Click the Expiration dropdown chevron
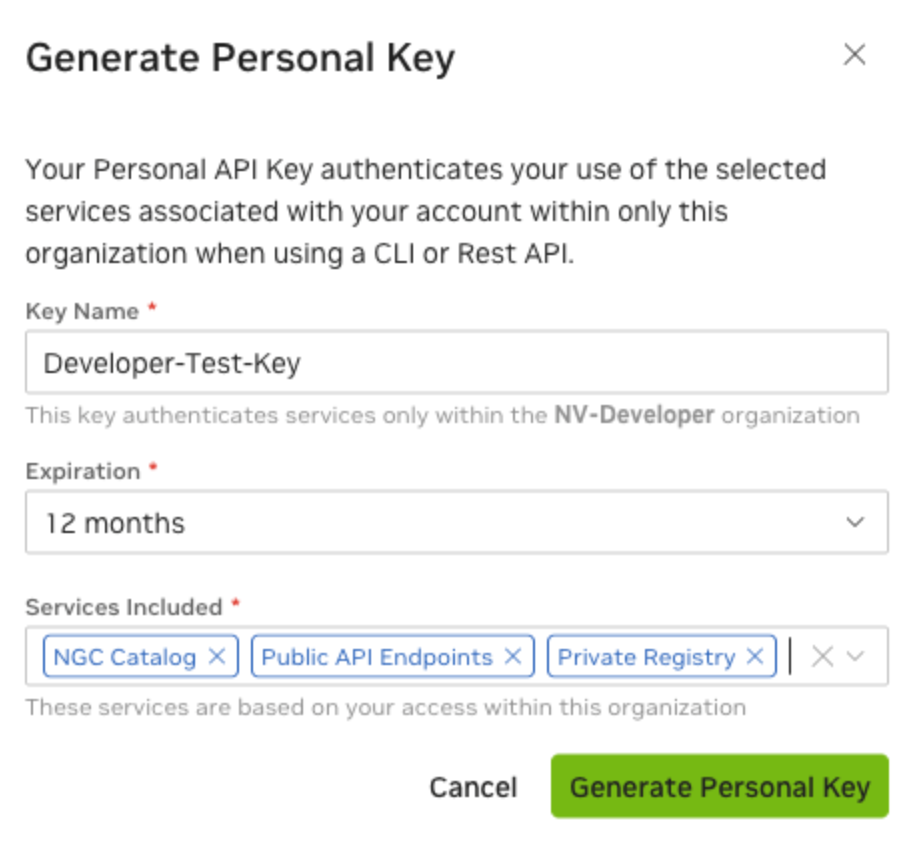921x851 pixels. point(854,522)
